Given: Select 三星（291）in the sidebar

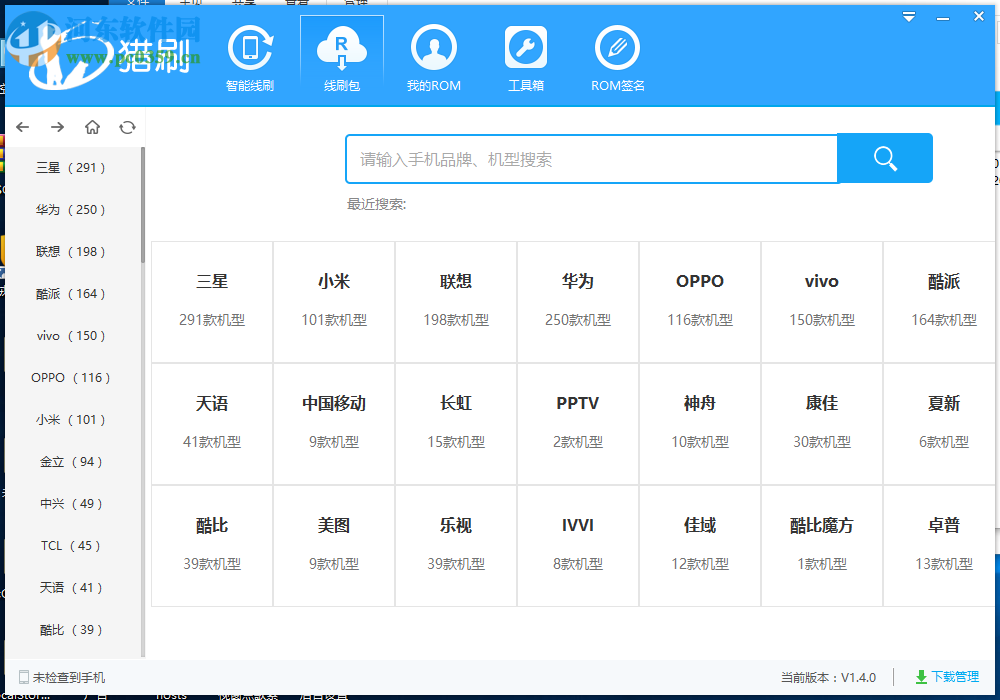Looking at the screenshot, I should point(70,167).
